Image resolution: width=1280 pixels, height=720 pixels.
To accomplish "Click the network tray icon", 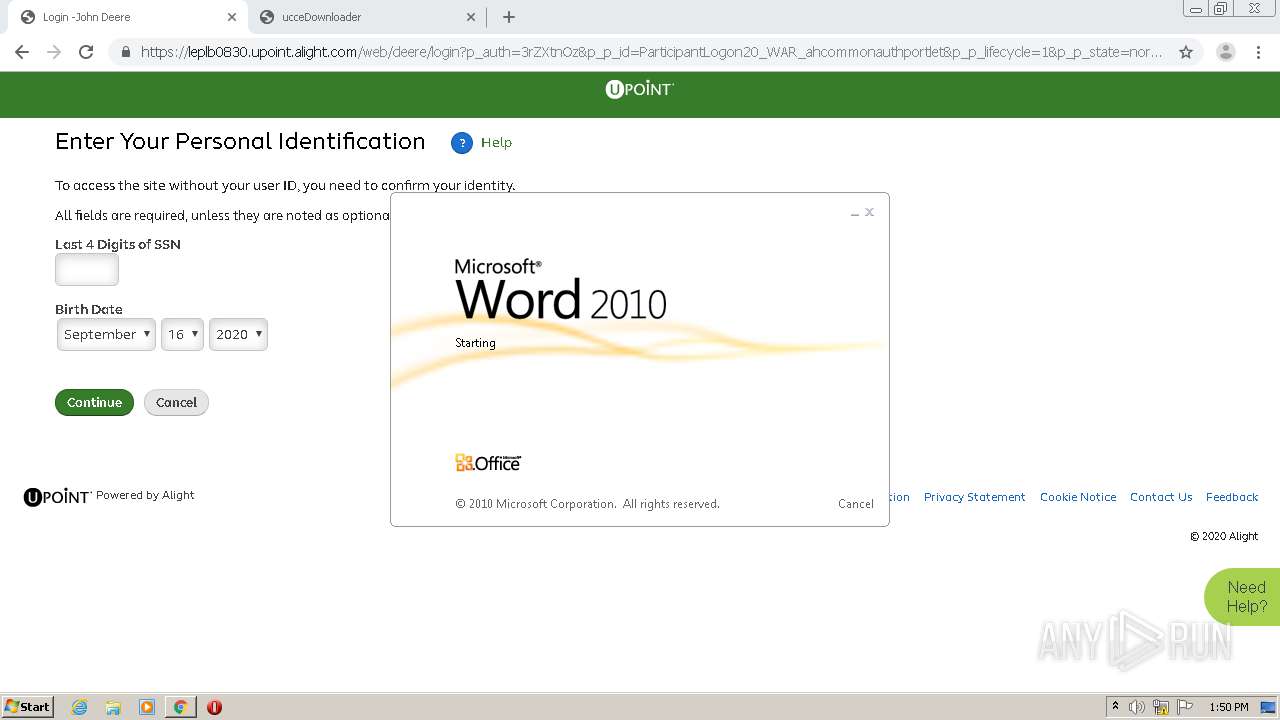I will (x=1161, y=707).
